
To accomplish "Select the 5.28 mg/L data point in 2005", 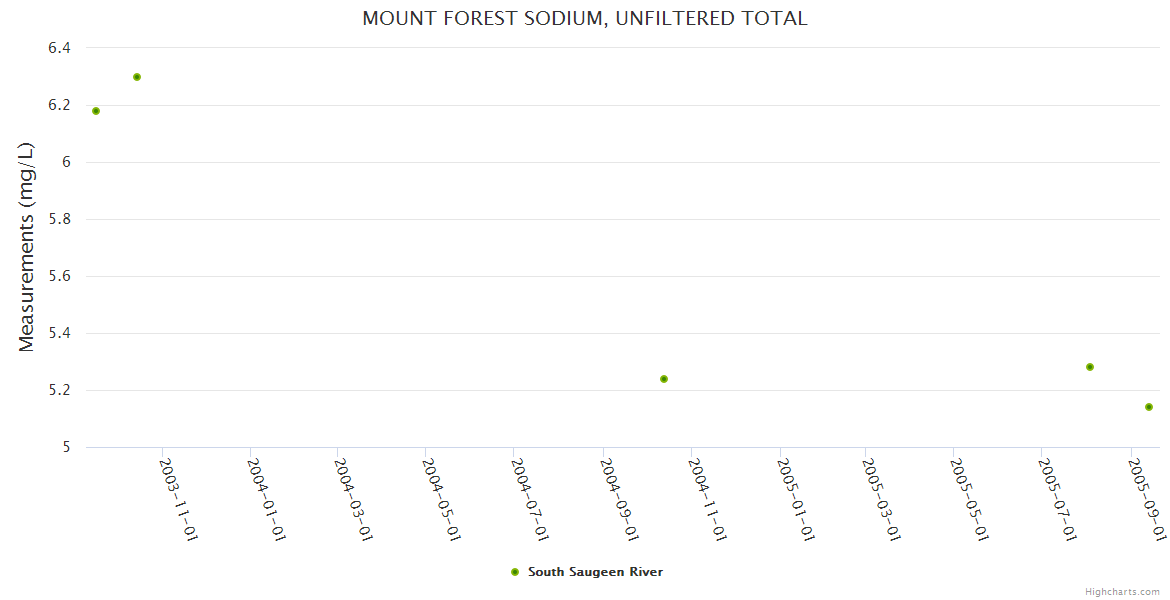I will [1090, 367].
